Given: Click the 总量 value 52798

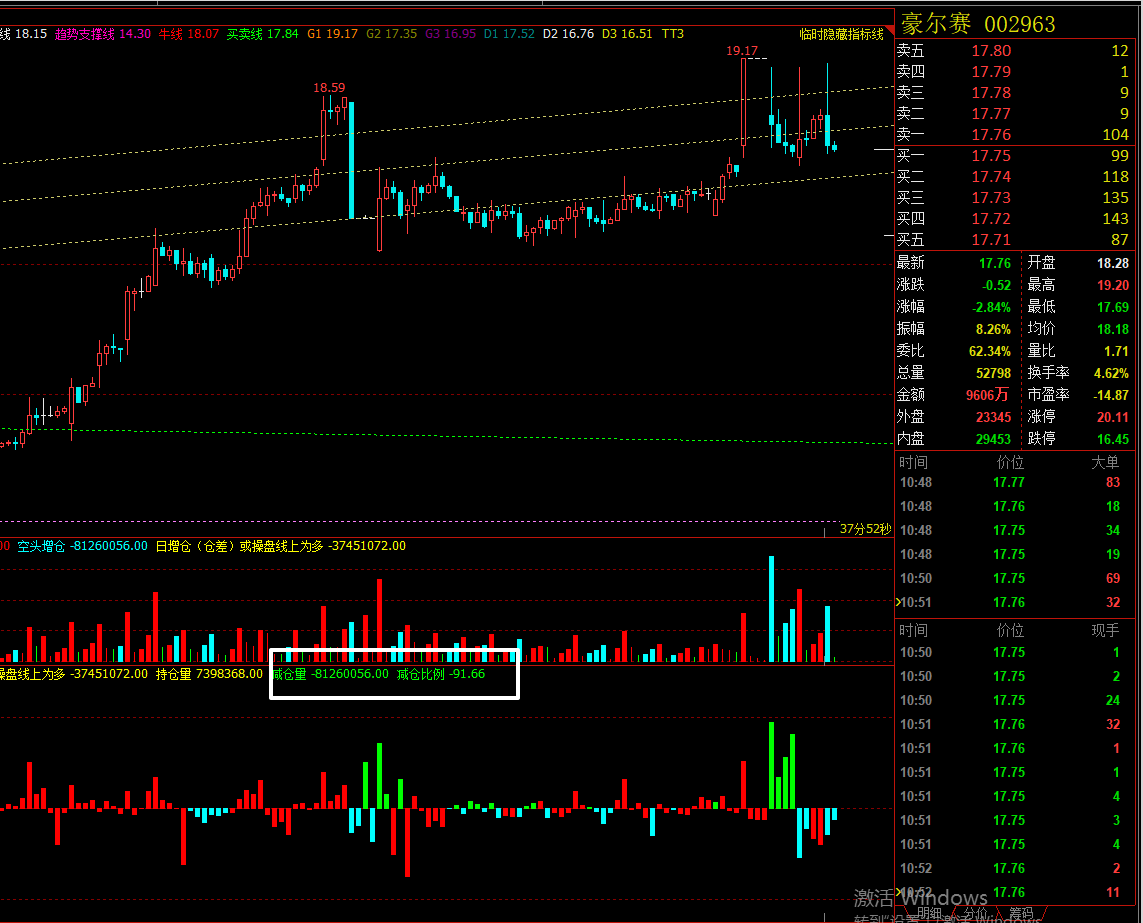Looking at the screenshot, I should (x=994, y=373).
